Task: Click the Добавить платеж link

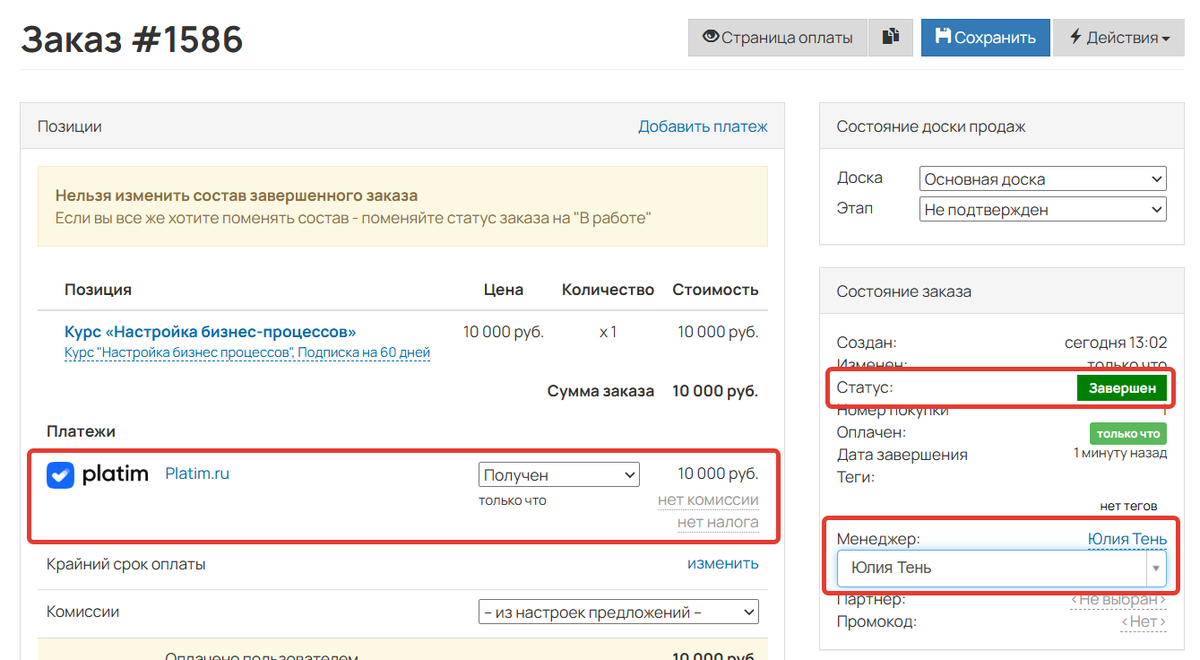Action: [703, 126]
